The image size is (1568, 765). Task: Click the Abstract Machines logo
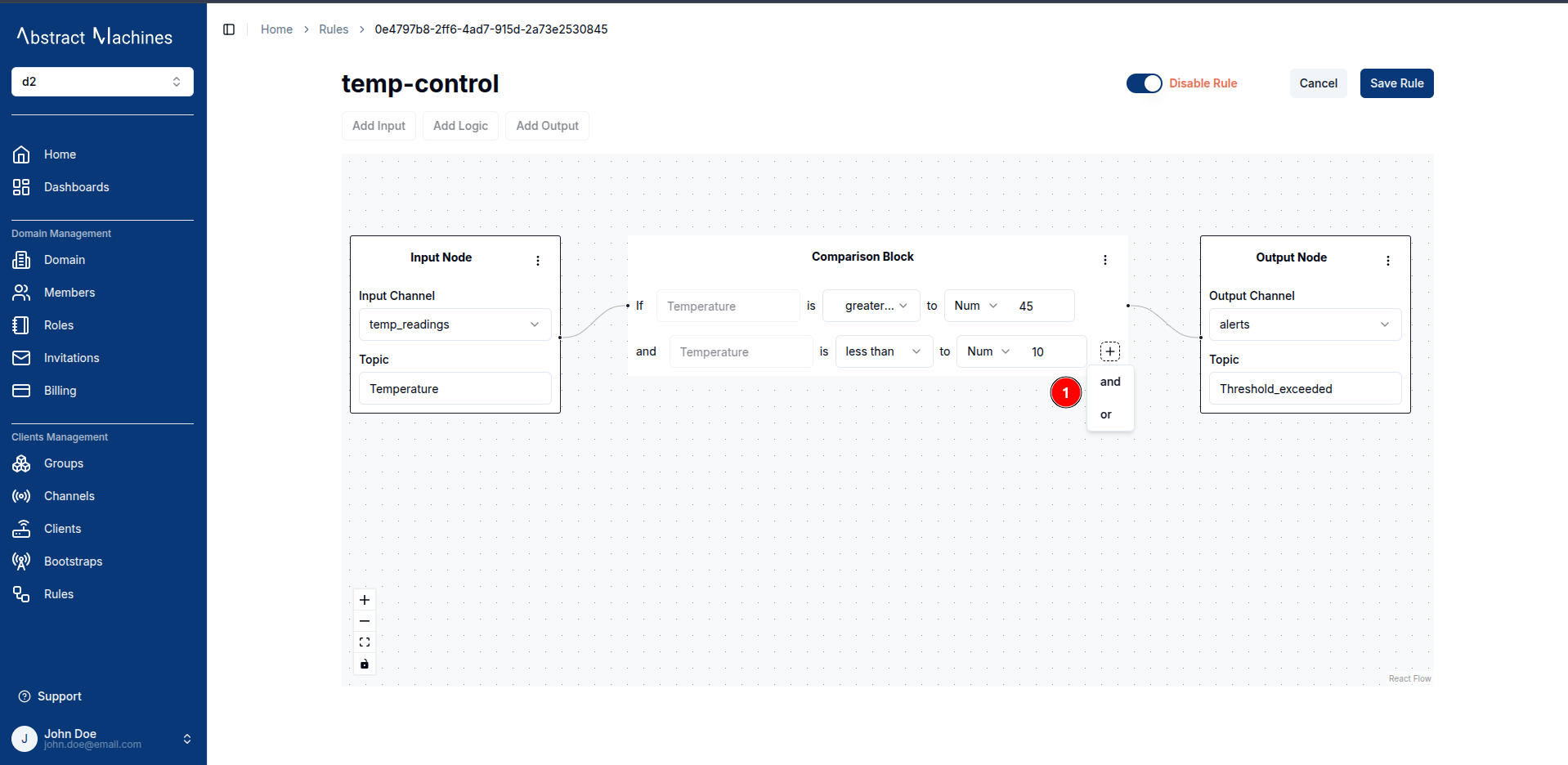[x=95, y=36]
